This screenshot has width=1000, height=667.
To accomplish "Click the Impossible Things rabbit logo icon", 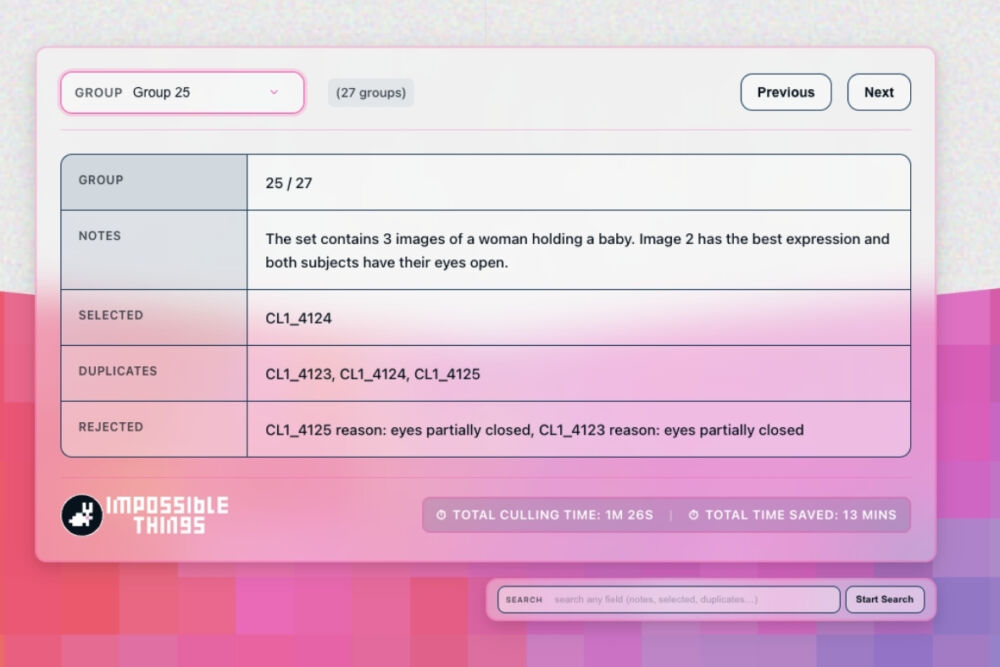I will (82, 515).
